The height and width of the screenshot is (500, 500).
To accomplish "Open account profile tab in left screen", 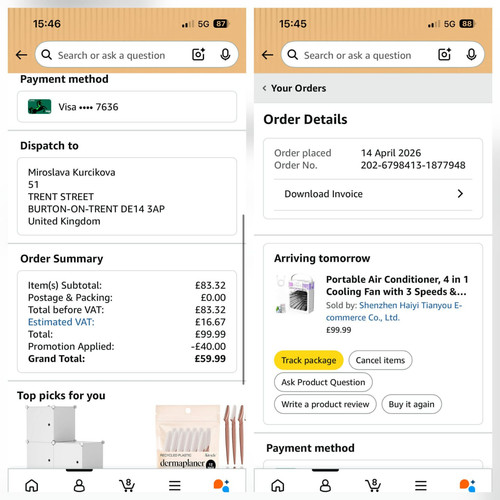I will coord(79,486).
